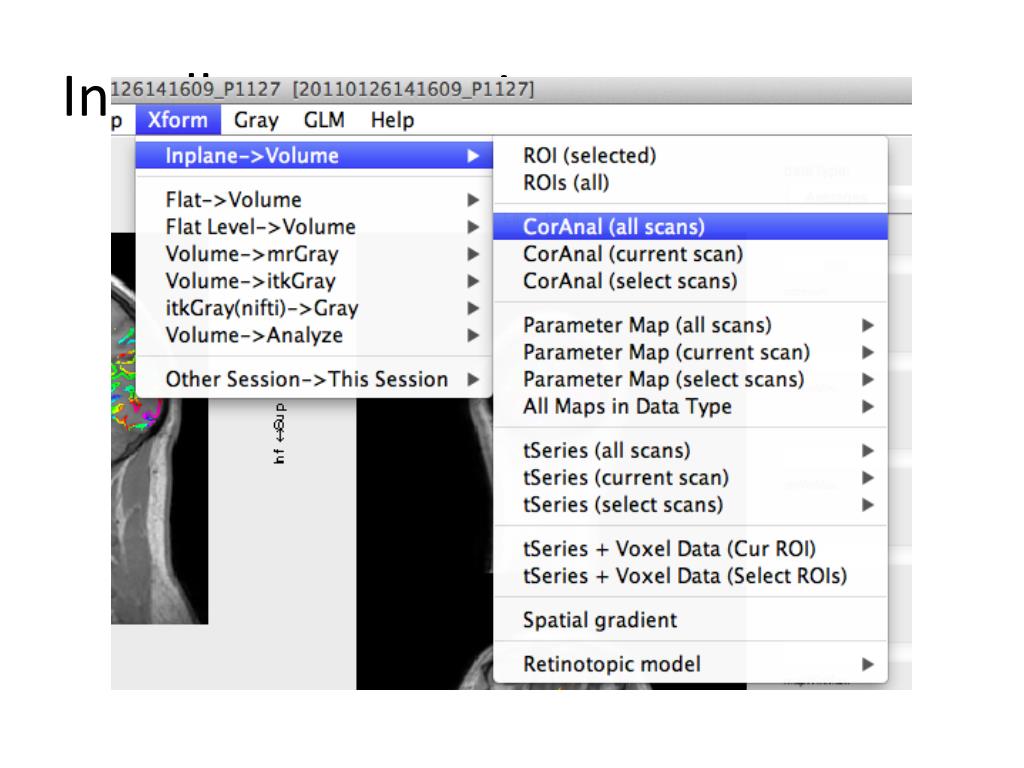Screen dimensions: 1024x768
Task: Open the Xform menu
Action: click(x=178, y=120)
